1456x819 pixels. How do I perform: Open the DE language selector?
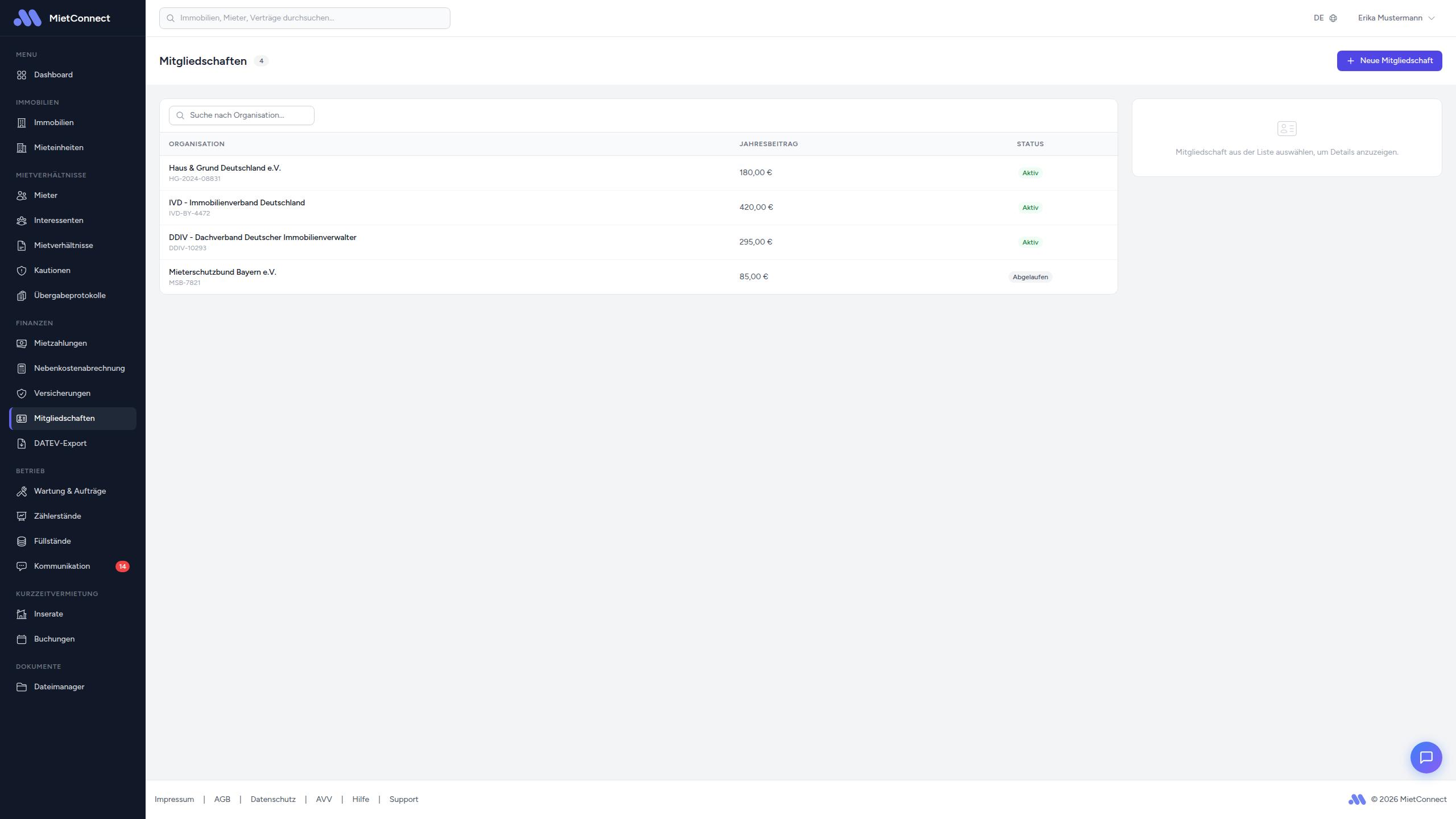1325,18
